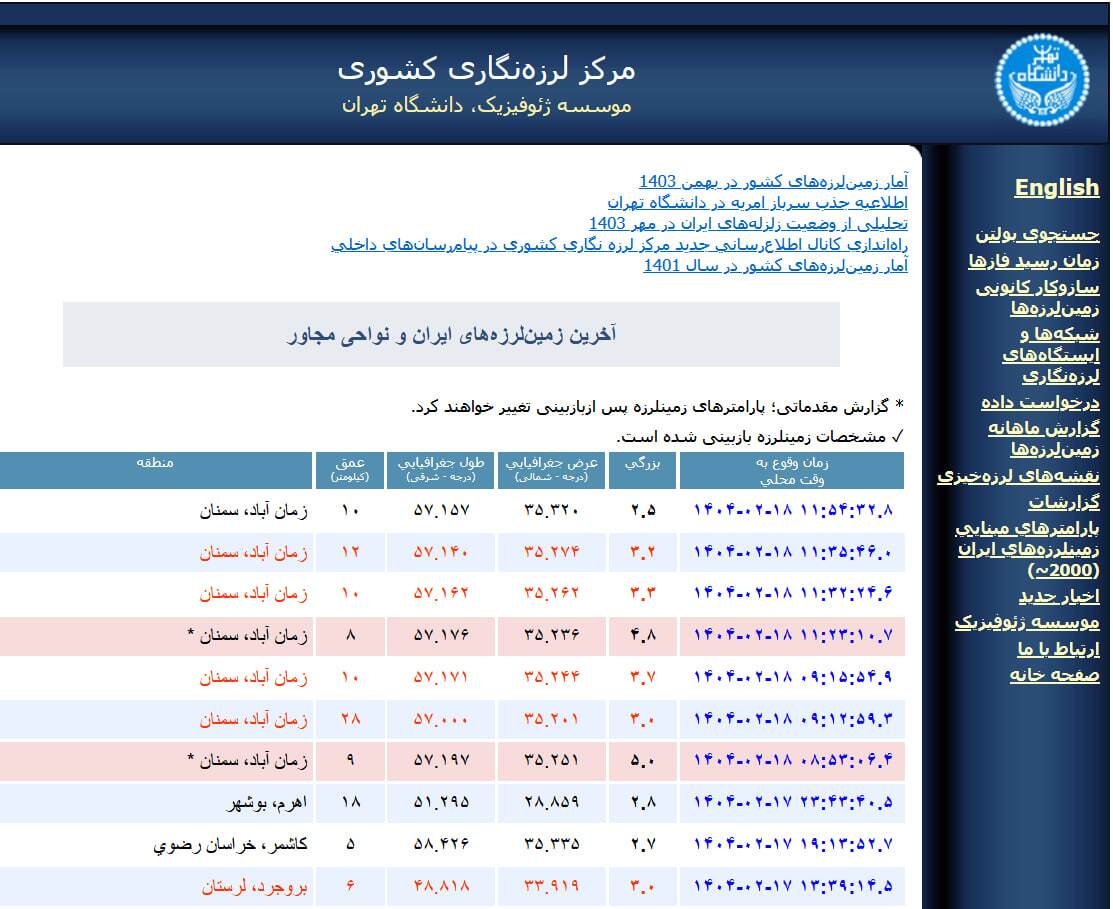The width and height of the screenshot is (1113, 909).
Task: Select magnitude ۳.۷ cell
Action: pos(642,677)
